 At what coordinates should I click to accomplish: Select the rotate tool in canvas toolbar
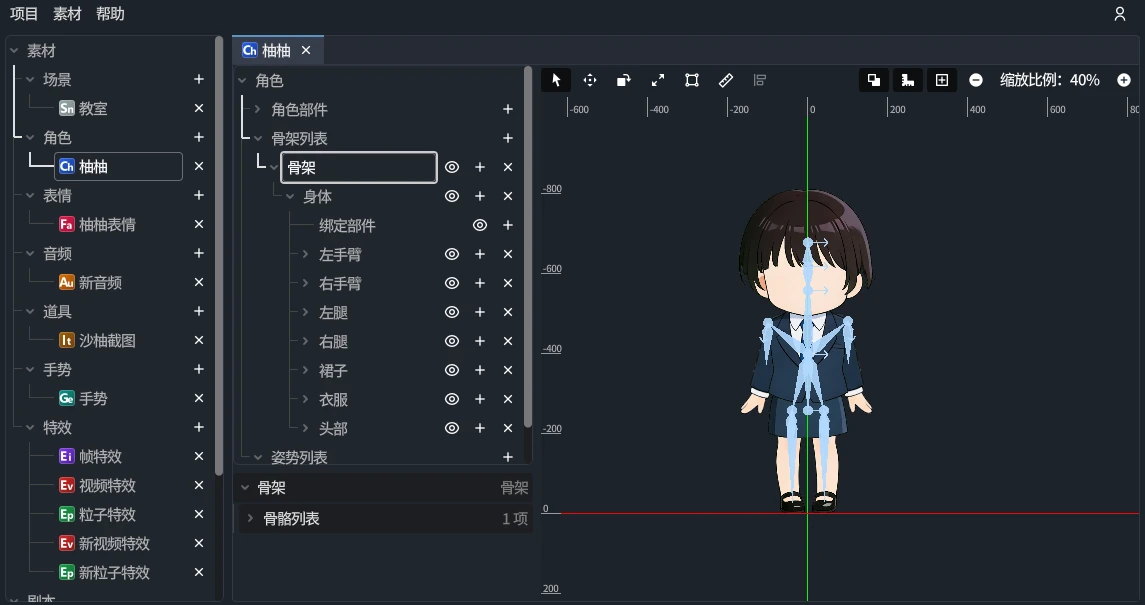(624, 80)
